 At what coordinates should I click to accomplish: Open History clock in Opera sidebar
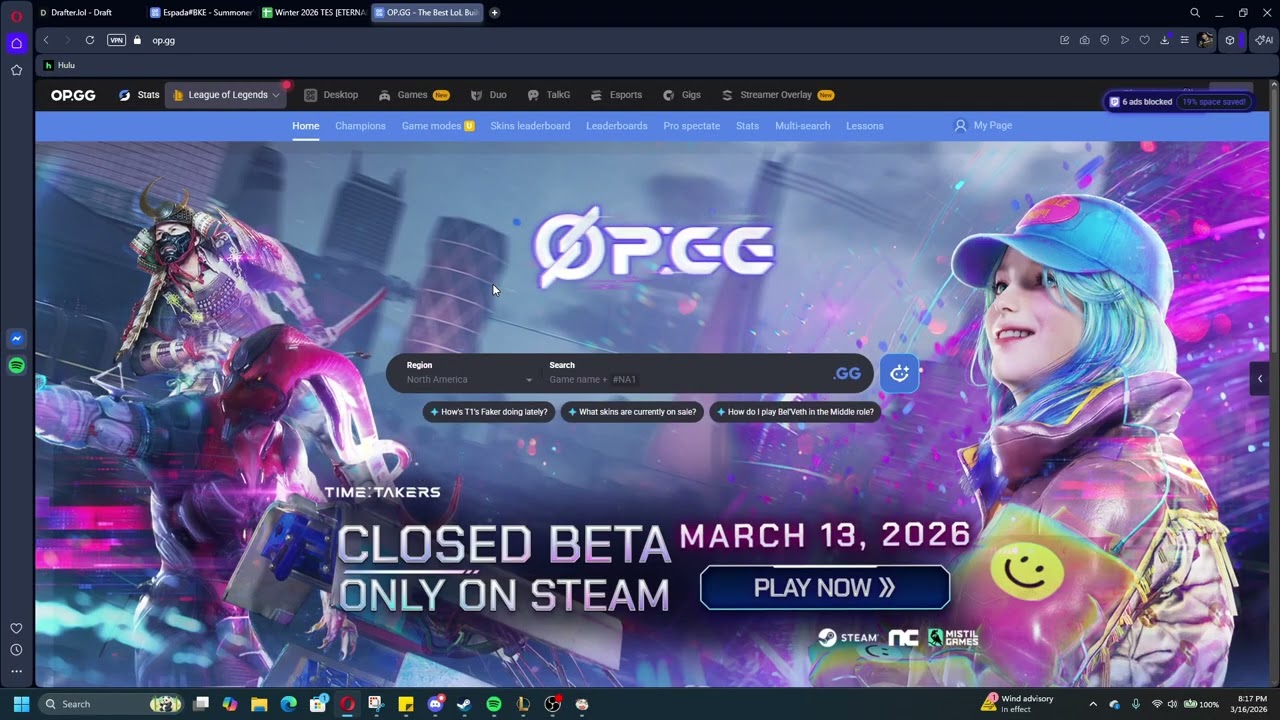(16, 650)
